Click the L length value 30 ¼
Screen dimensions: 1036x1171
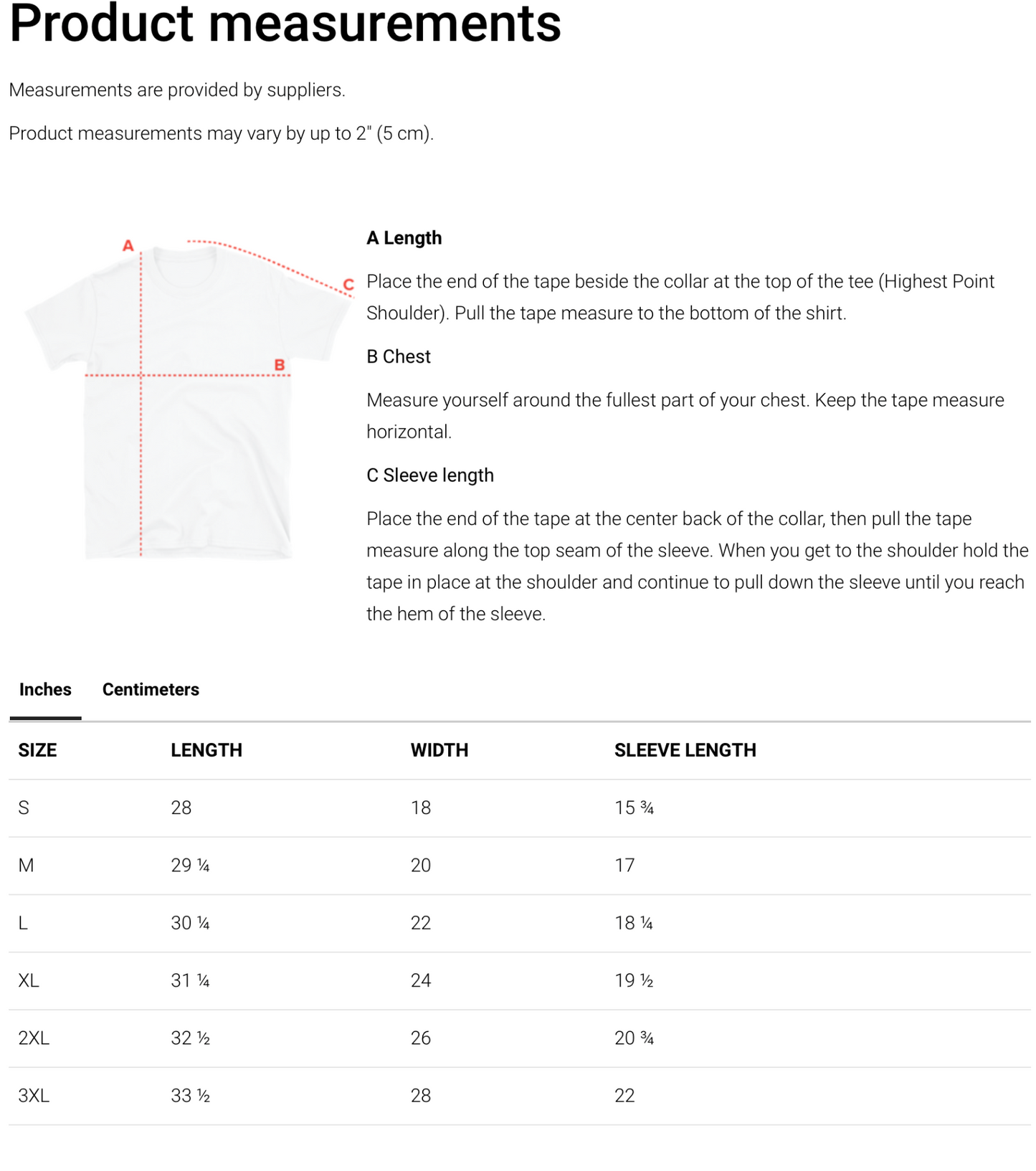pos(190,923)
